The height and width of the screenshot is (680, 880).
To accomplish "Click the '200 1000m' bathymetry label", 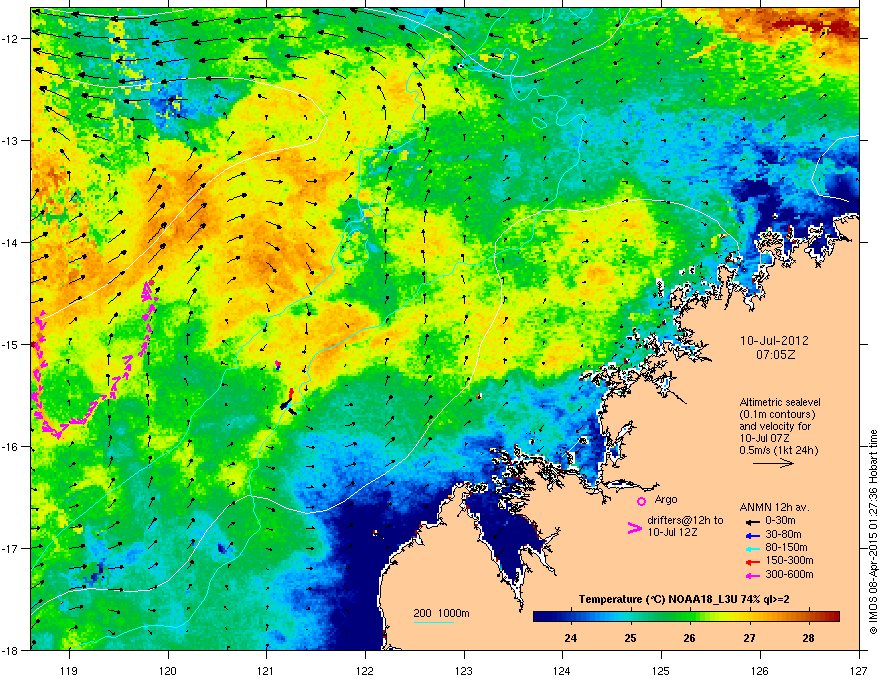I will [x=441, y=613].
